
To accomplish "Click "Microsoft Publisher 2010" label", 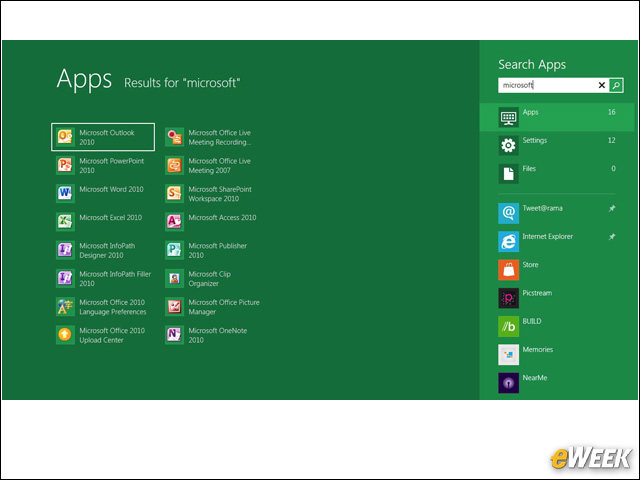I will tap(218, 250).
